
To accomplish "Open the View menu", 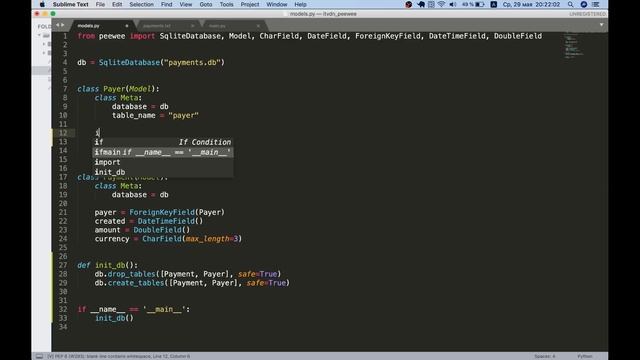I will pos(186,4).
